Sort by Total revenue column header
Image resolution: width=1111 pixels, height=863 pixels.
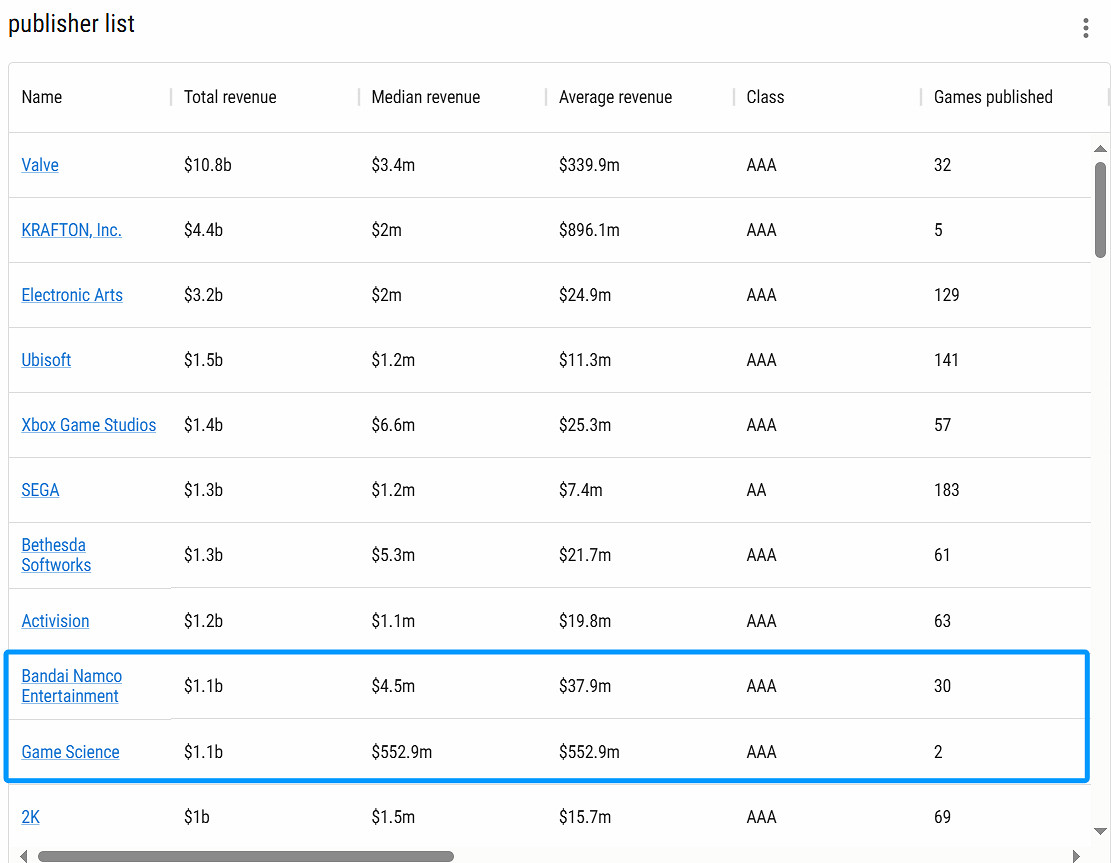coord(230,97)
